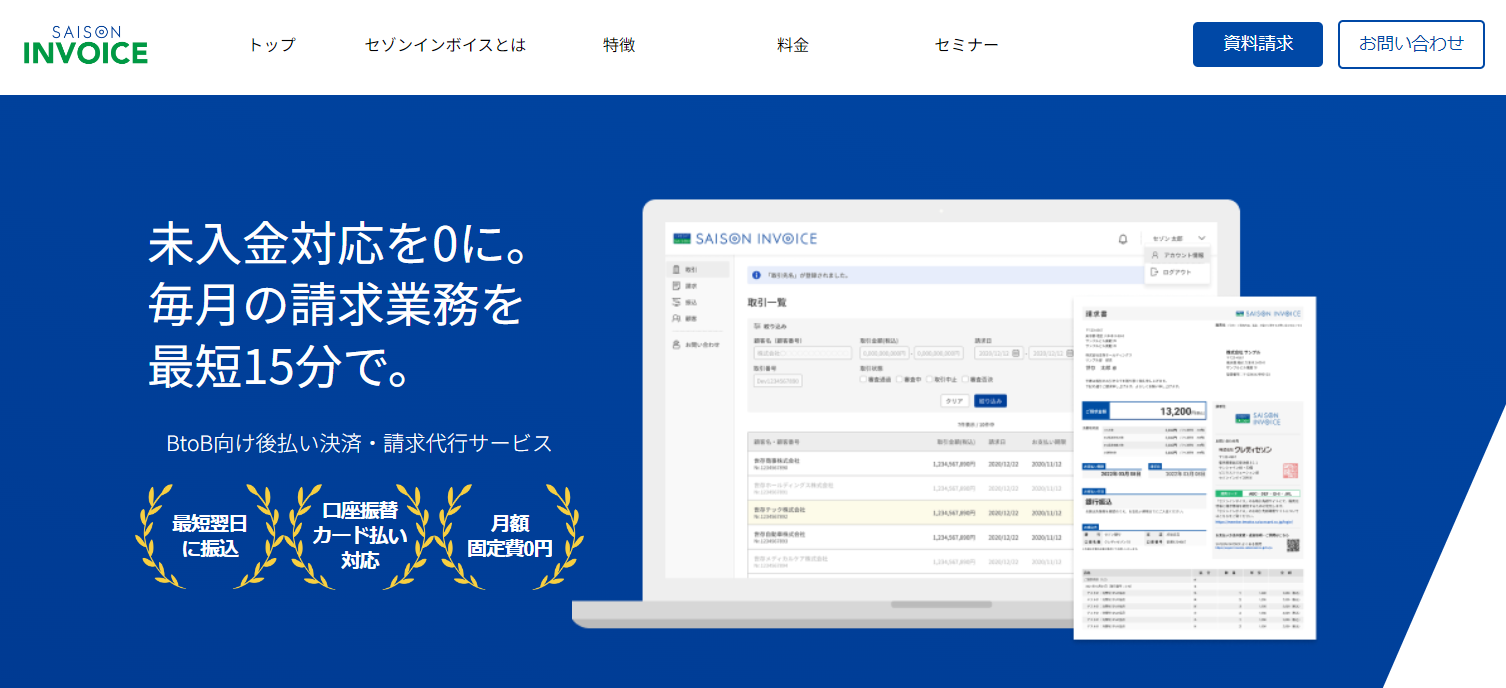Click the blue 絞り込み button

pyautogui.click(x=989, y=401)
